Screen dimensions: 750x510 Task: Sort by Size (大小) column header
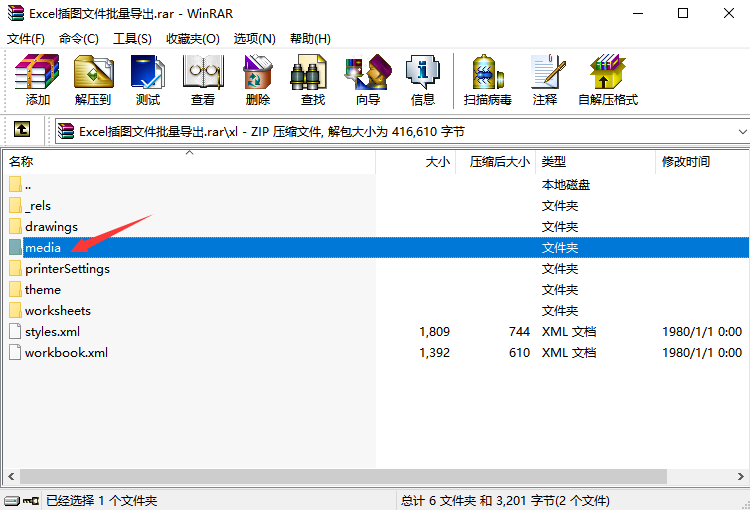[416, 162]
